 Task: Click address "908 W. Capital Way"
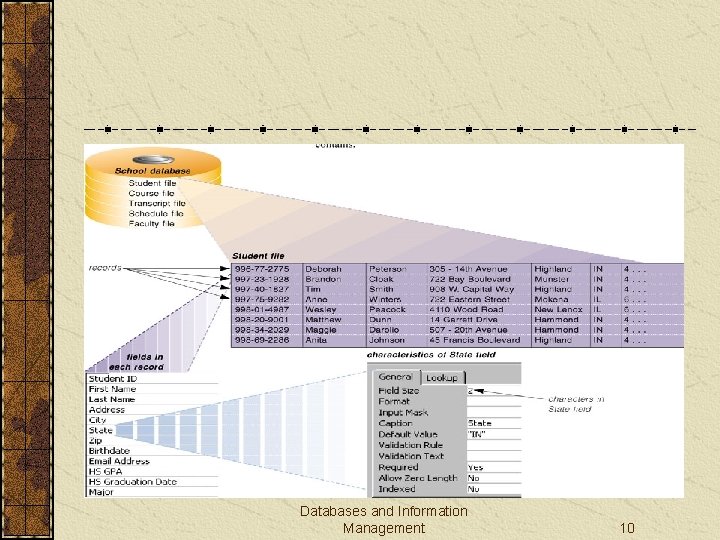point(472,289)
